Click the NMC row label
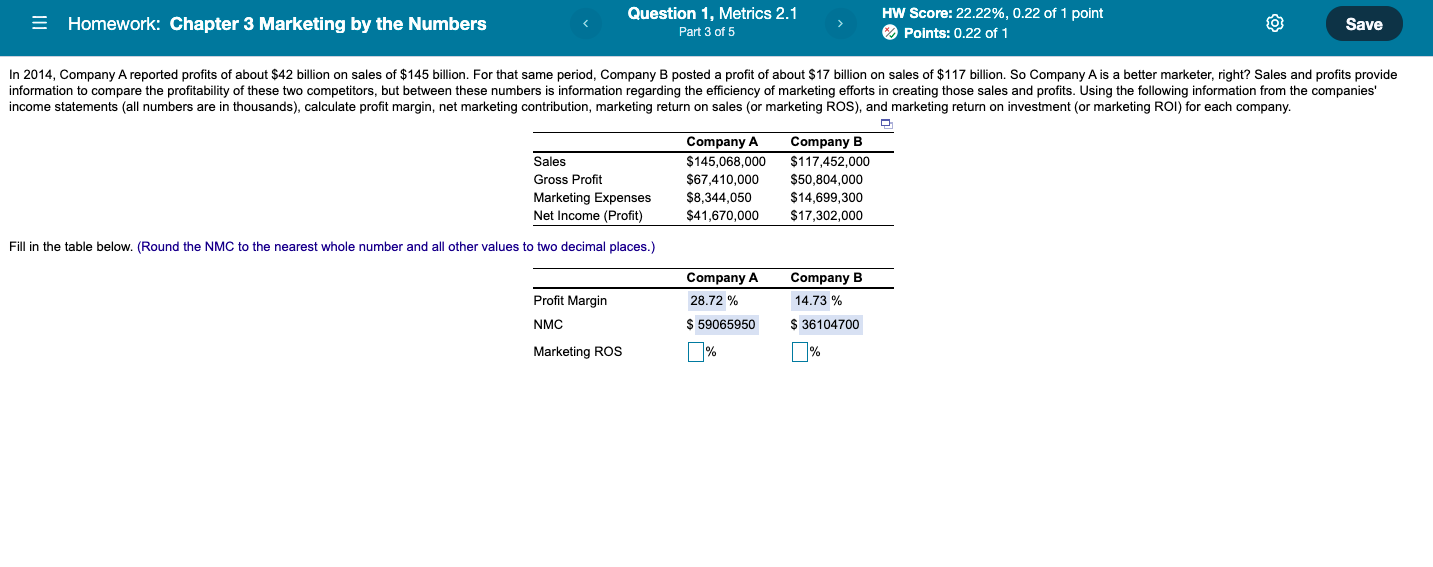This screenshot has height=567, width=1433. (x=548, y=324)
